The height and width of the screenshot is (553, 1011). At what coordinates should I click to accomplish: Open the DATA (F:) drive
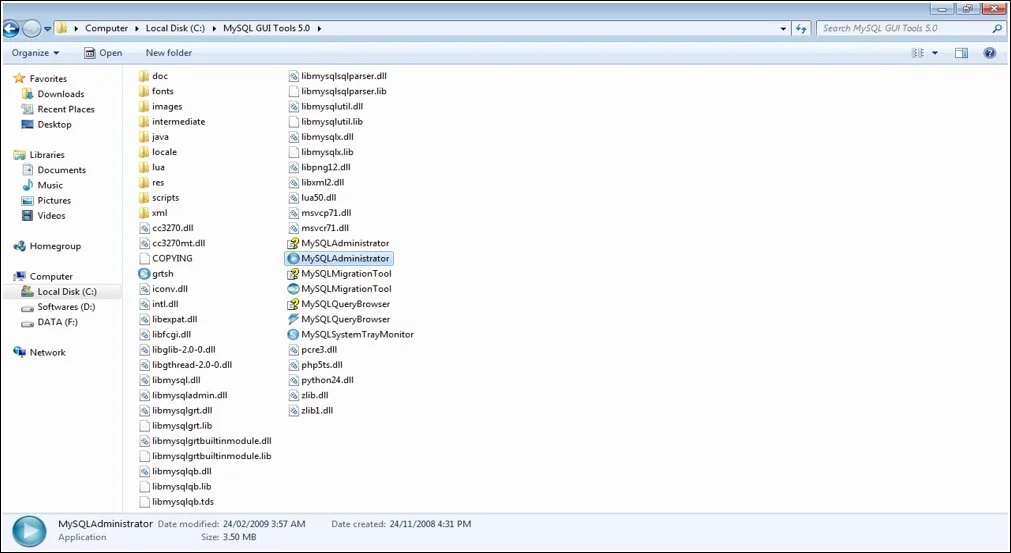[x=50, y=322]
